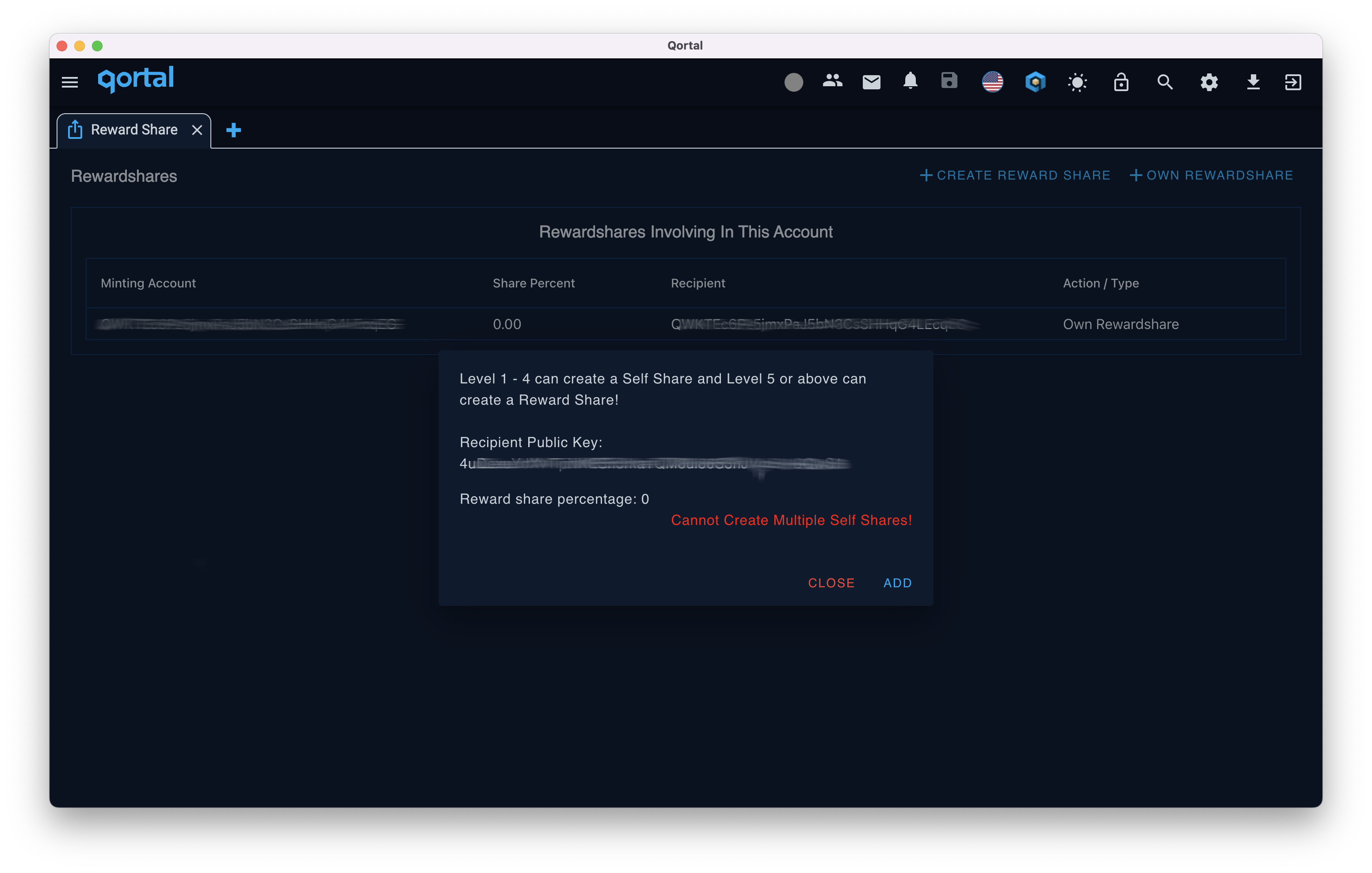Screen dimensions: 1372x873
Task: Add a new tab with plus
Action: click(x=233, y=130)
